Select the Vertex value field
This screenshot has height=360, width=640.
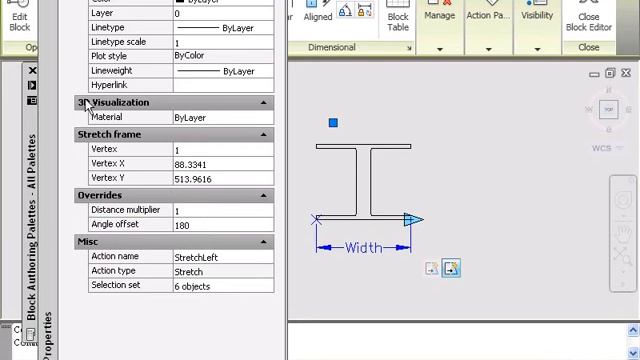tap(223, 150)
